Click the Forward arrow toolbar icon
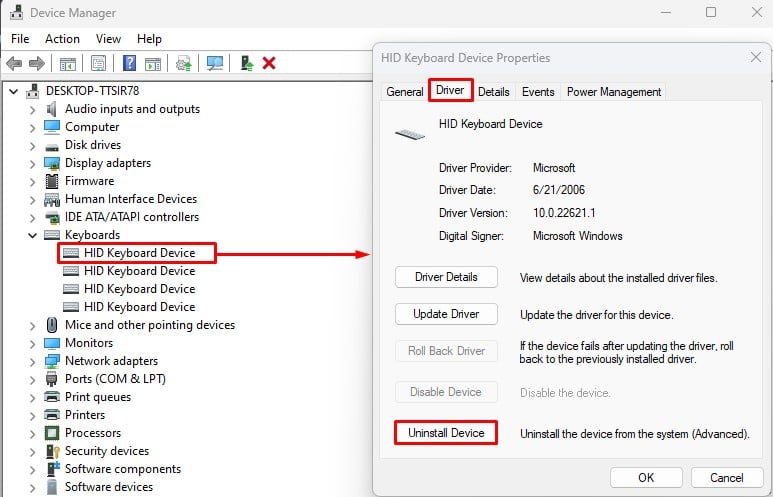 click(37, 63)
